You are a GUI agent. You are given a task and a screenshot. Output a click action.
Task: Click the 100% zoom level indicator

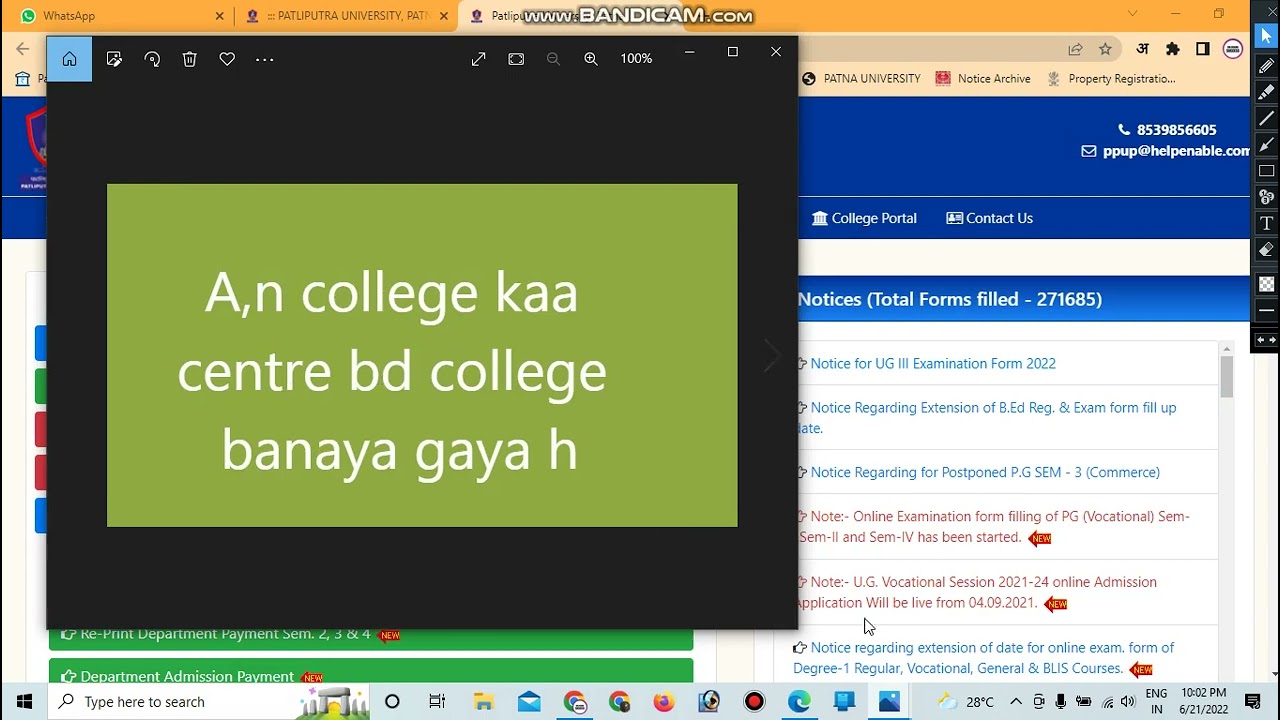coord(636,59)
